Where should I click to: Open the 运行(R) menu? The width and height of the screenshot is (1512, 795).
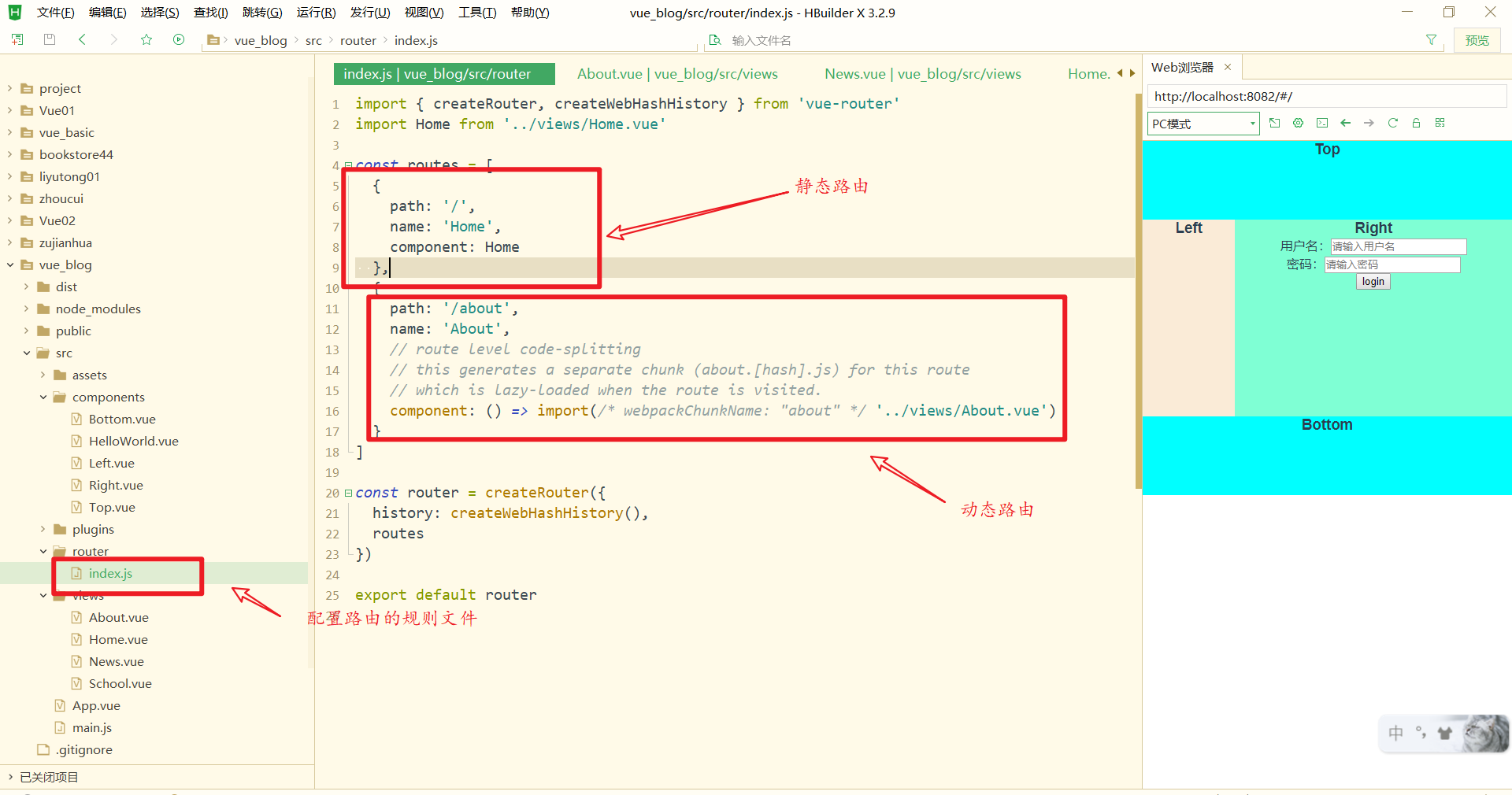click(316, 13)
